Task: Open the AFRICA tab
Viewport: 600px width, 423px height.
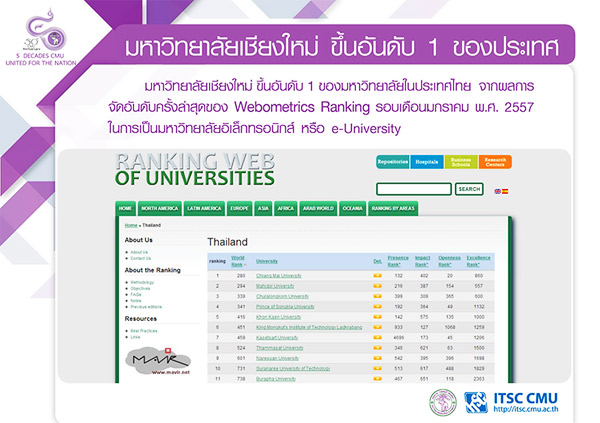Action: pyautogui.click(x=286, y=208)
